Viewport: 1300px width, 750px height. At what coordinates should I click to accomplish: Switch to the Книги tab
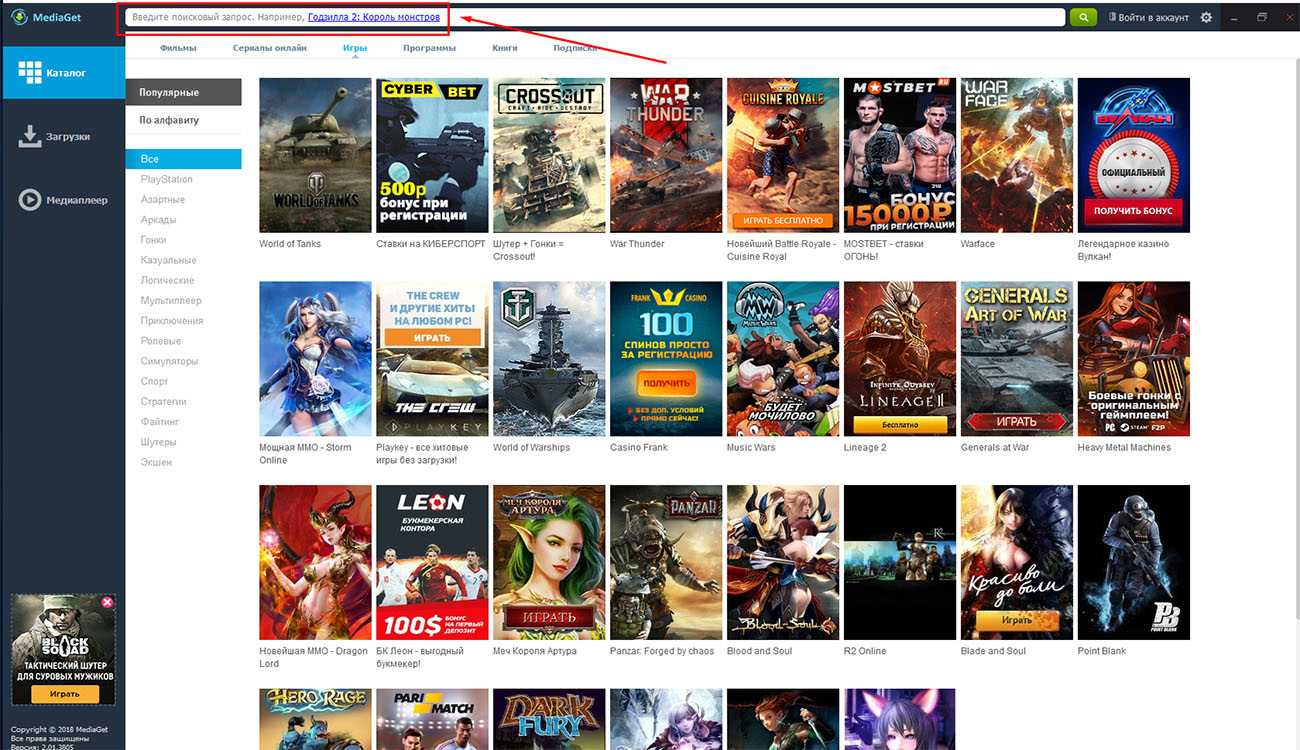click(505, 48)
